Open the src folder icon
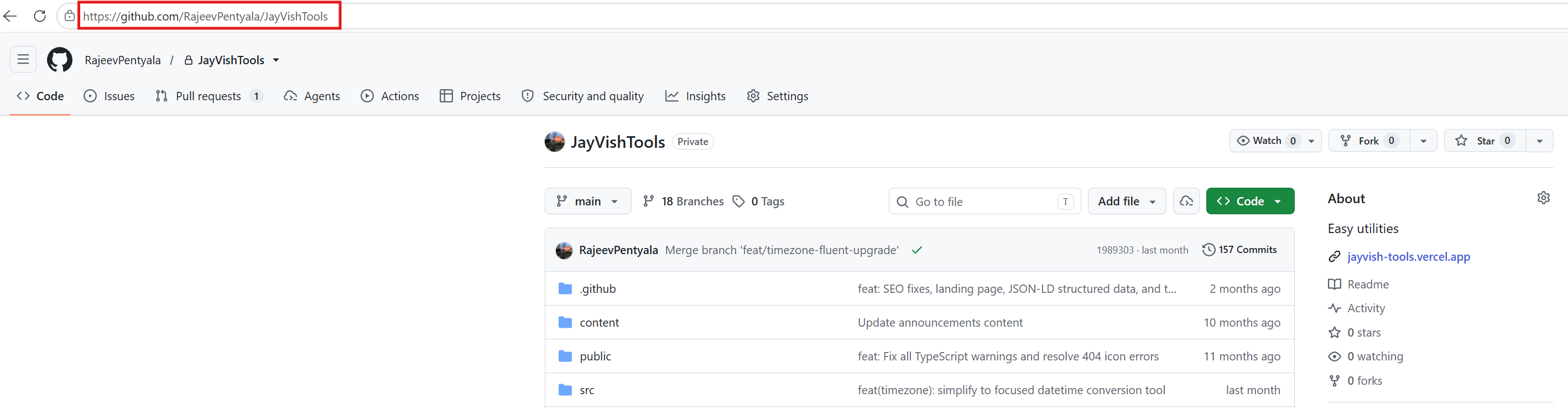 point(565,390)
